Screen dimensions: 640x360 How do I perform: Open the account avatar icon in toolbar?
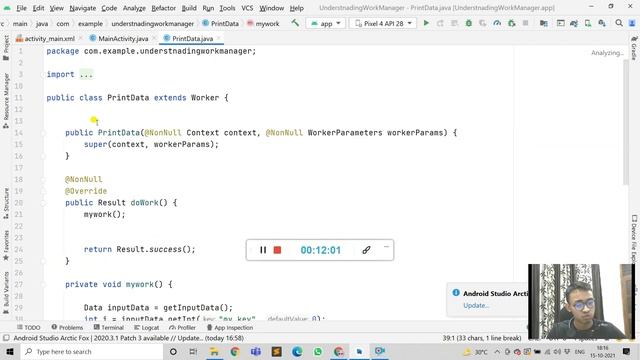pyautogui.click(x=633, y=23)
